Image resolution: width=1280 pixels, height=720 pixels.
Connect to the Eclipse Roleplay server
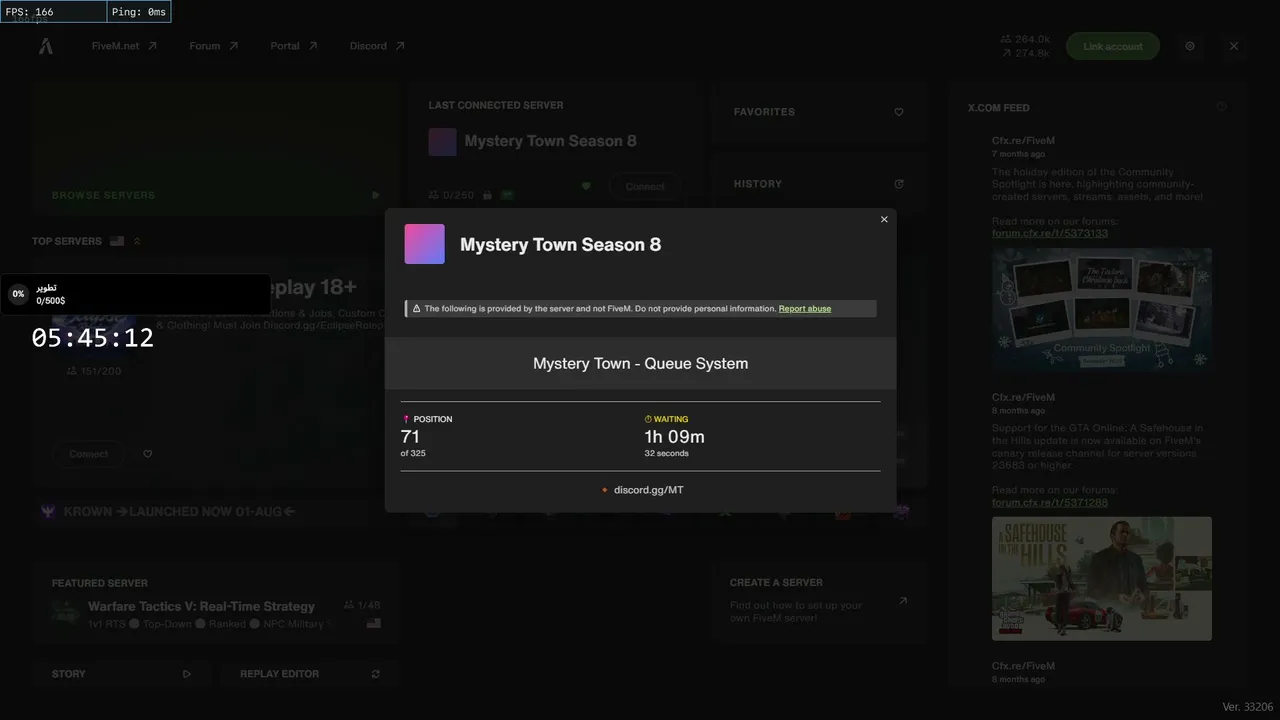coord(89,454)
